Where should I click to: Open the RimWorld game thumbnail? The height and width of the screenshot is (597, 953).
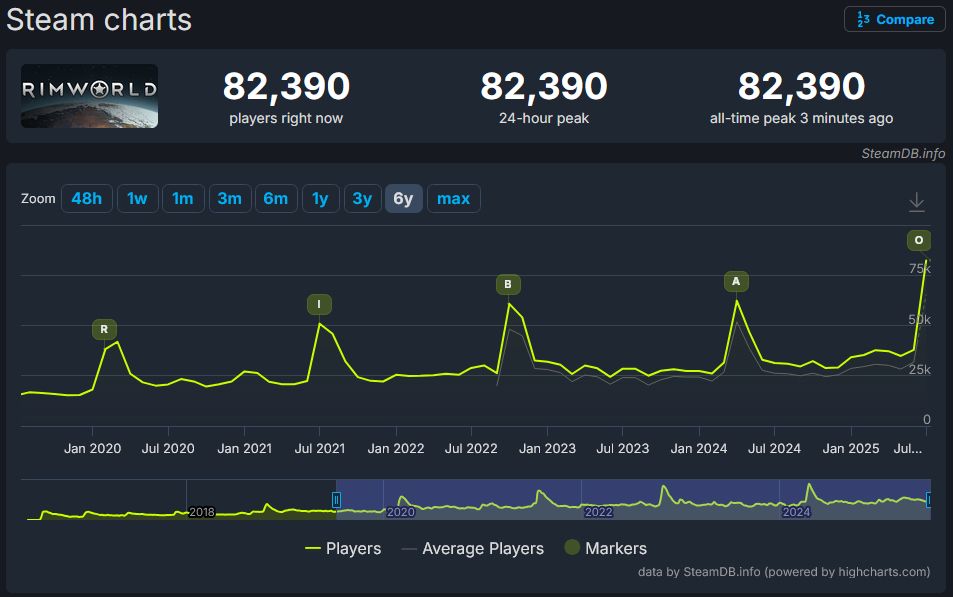(89, 96)
